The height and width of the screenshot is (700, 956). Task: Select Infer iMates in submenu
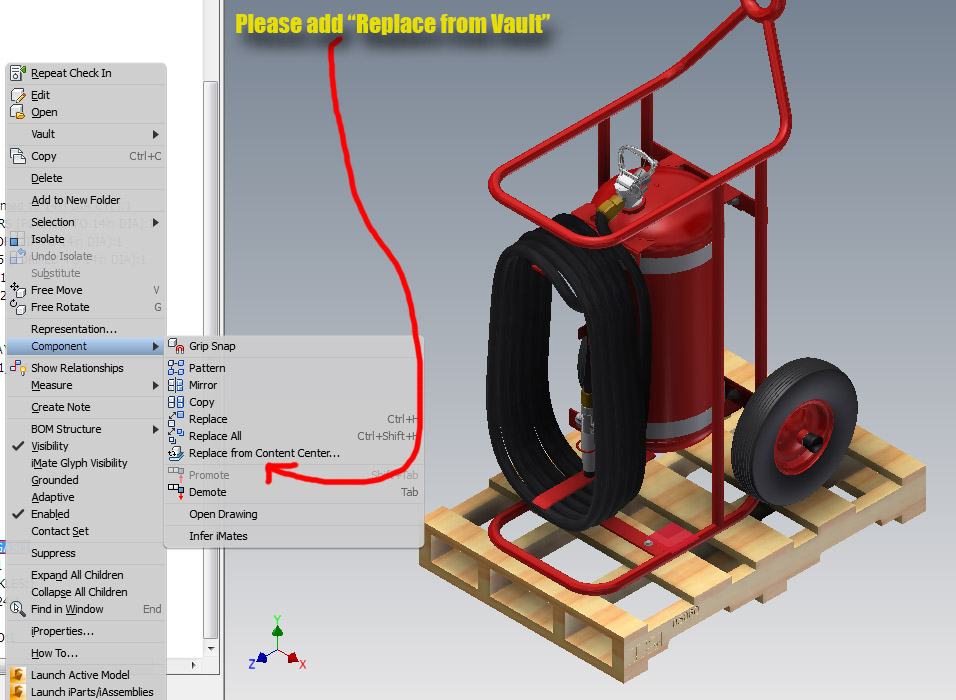tap(293, 536)
